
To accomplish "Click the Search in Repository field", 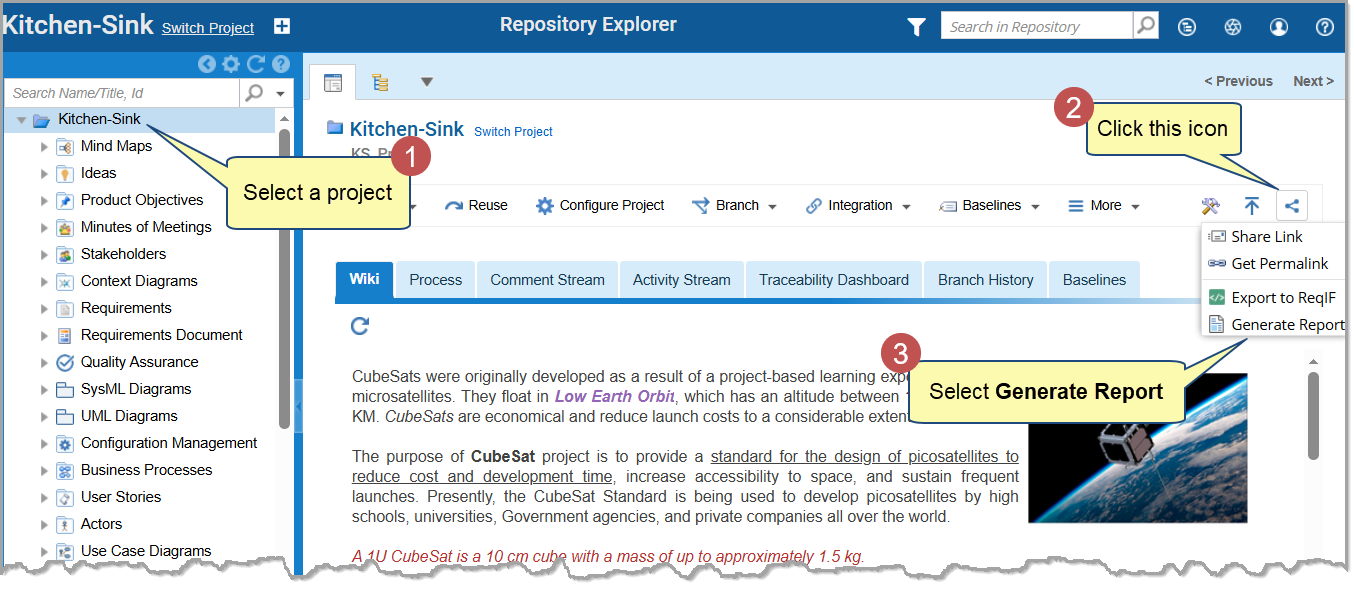I will [x=1036, y=27].
